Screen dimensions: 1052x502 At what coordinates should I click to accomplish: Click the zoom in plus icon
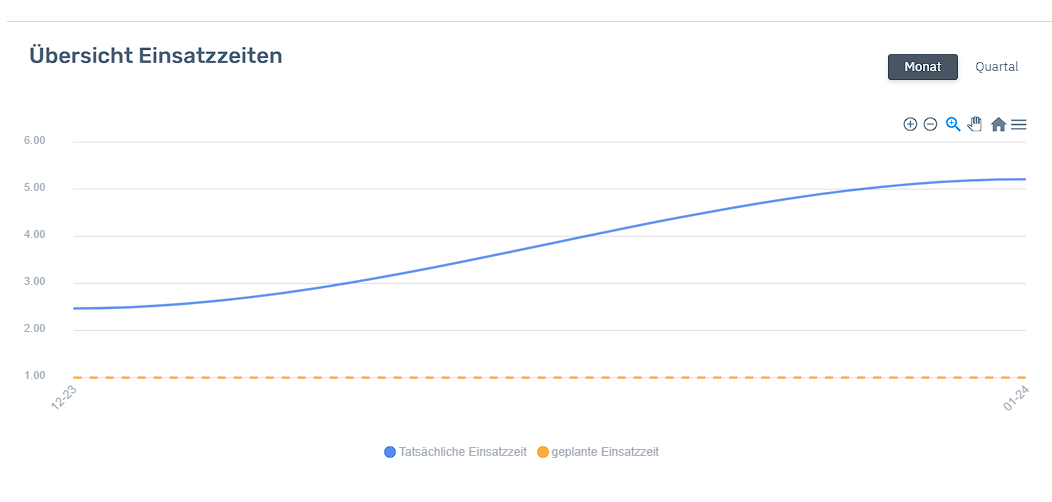(910, 124)
